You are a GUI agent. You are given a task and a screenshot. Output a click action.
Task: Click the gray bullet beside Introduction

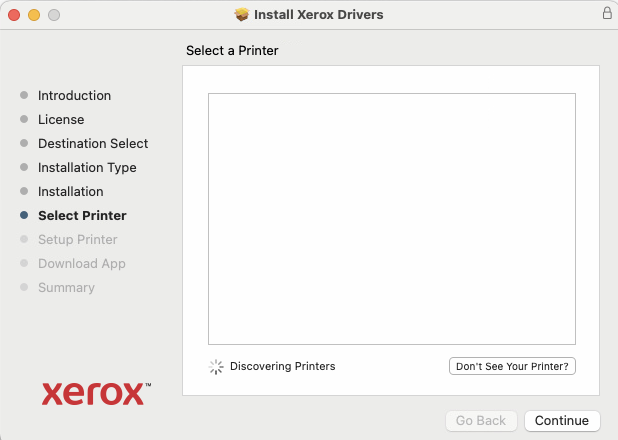click(x=24, y=95)
